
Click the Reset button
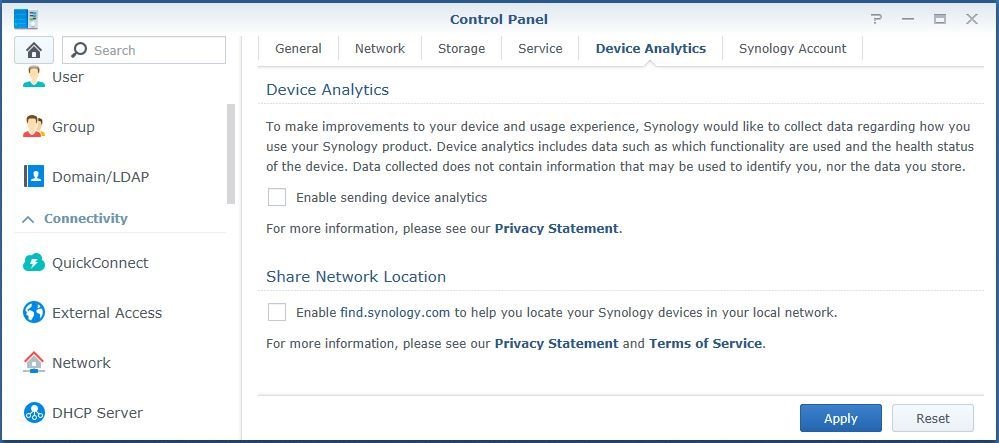[932, 418]
